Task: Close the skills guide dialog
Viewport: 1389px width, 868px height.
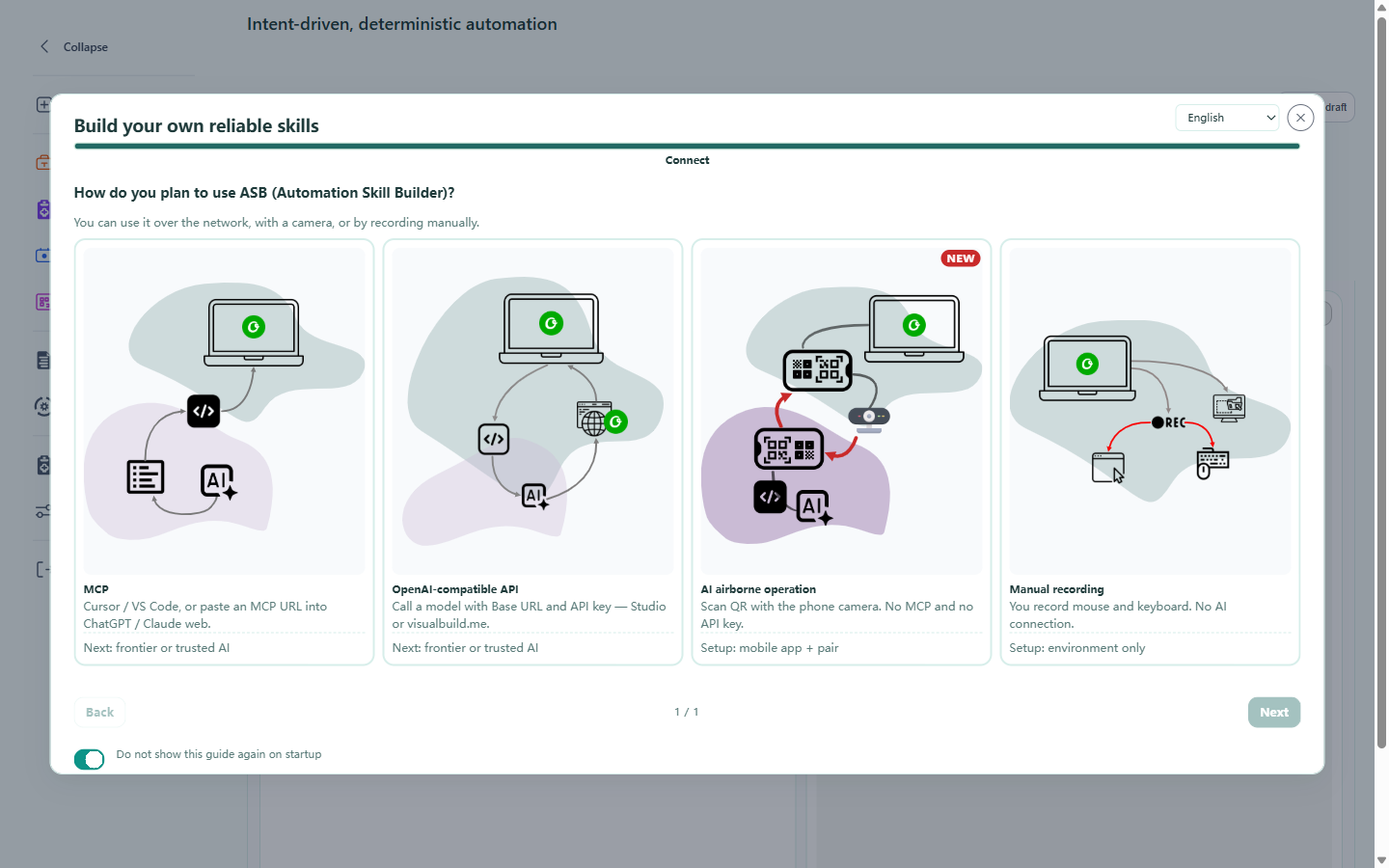Action: pyautogui.click(x=1300, y=118)
